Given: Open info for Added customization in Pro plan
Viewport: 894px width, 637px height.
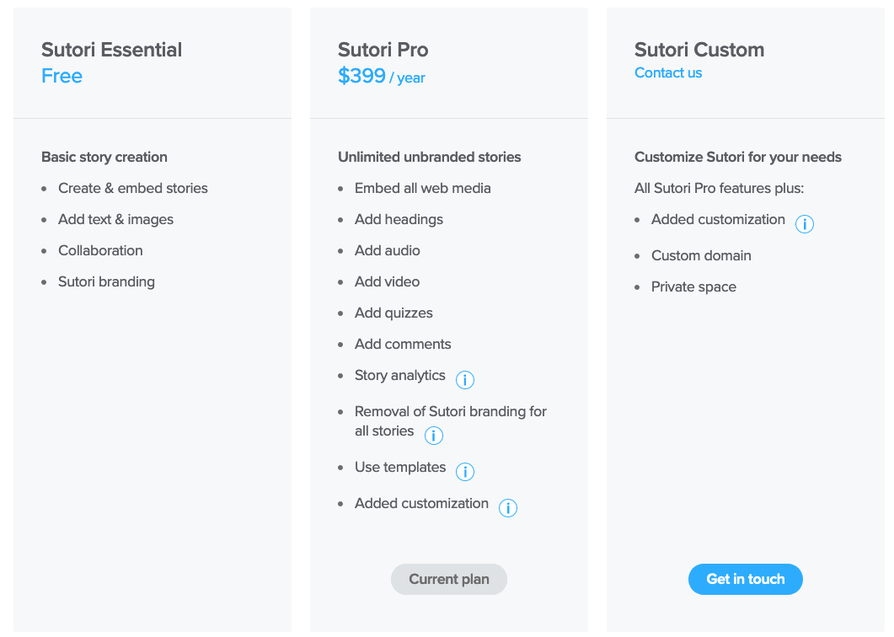Looking at the screenshot, I should [x=507, y=508].
